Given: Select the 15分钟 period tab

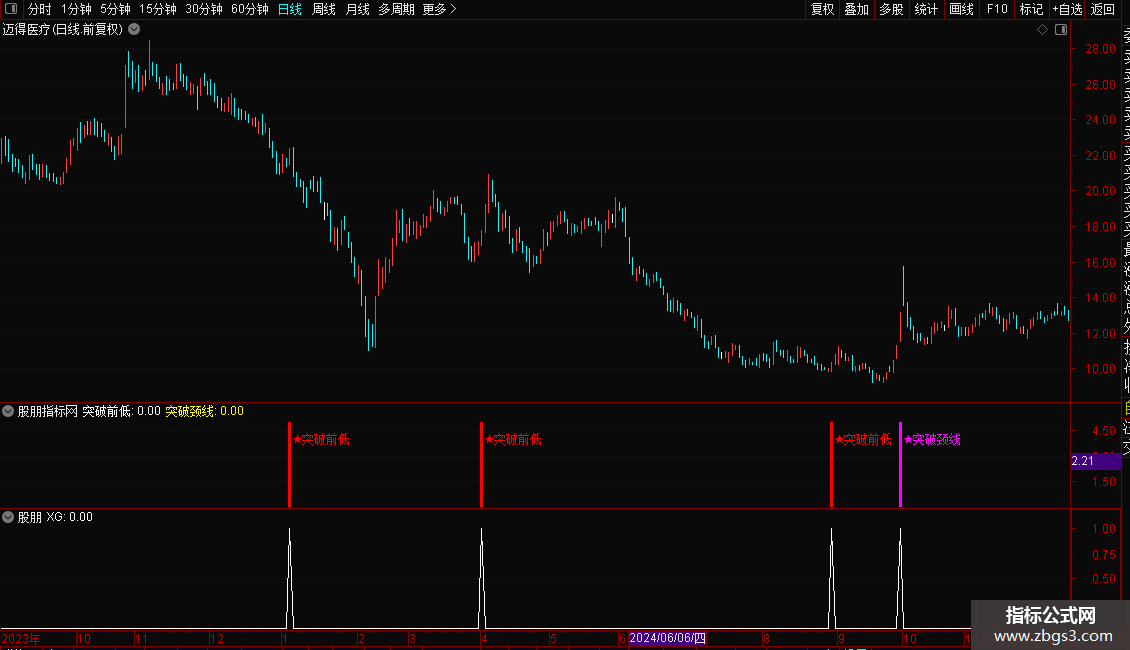Looking at the screenshot, I should pyautogui.click(x=158, y=9).
